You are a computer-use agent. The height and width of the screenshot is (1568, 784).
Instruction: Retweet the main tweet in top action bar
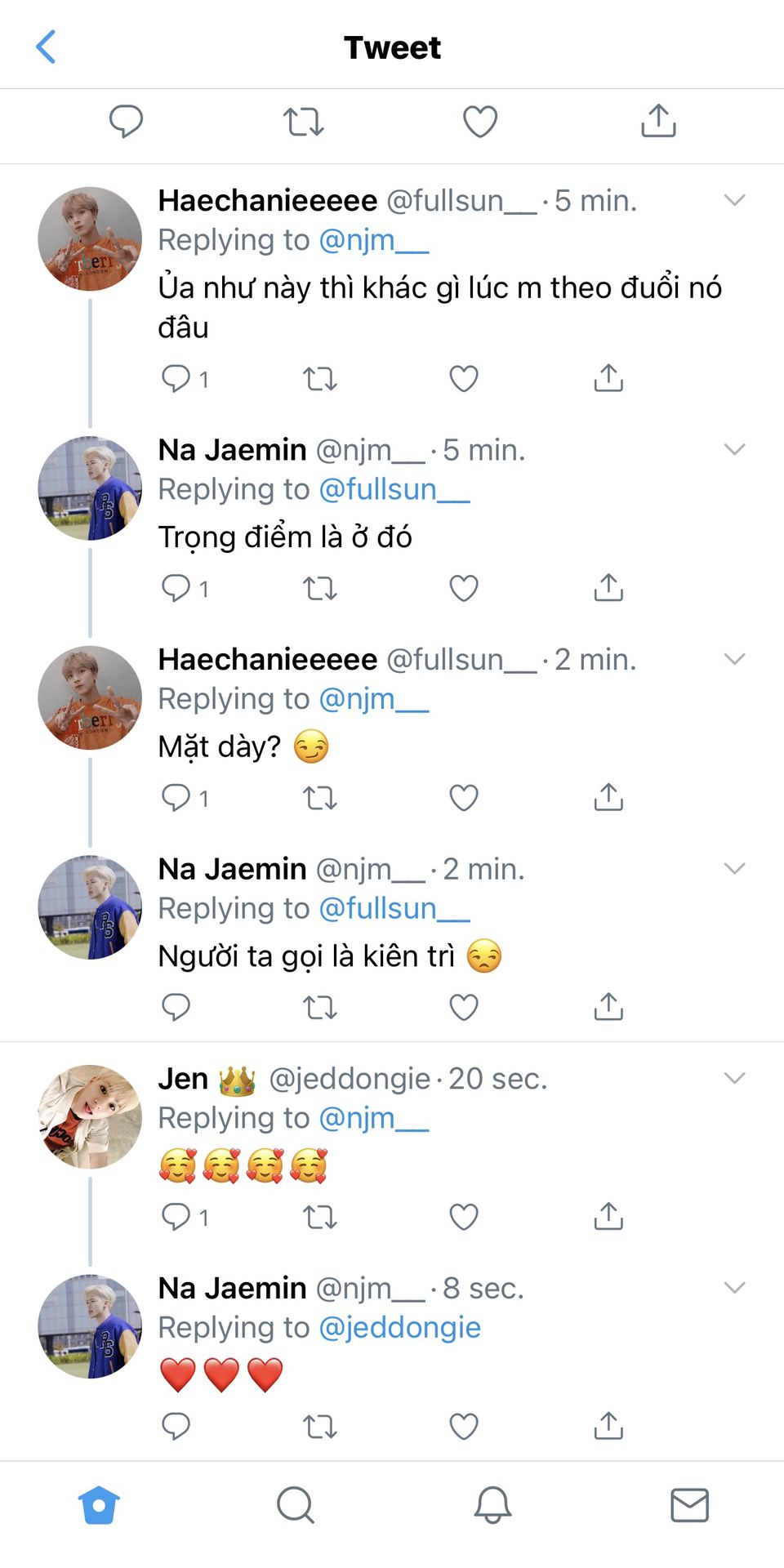point(303,122)
